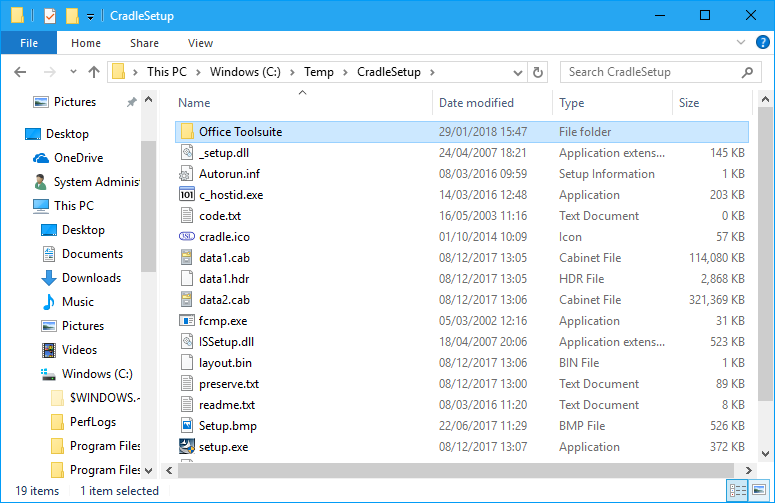
Task: Click the data1.hdr blank file icon
Action: pyautogui.click(x=187, y=279)
